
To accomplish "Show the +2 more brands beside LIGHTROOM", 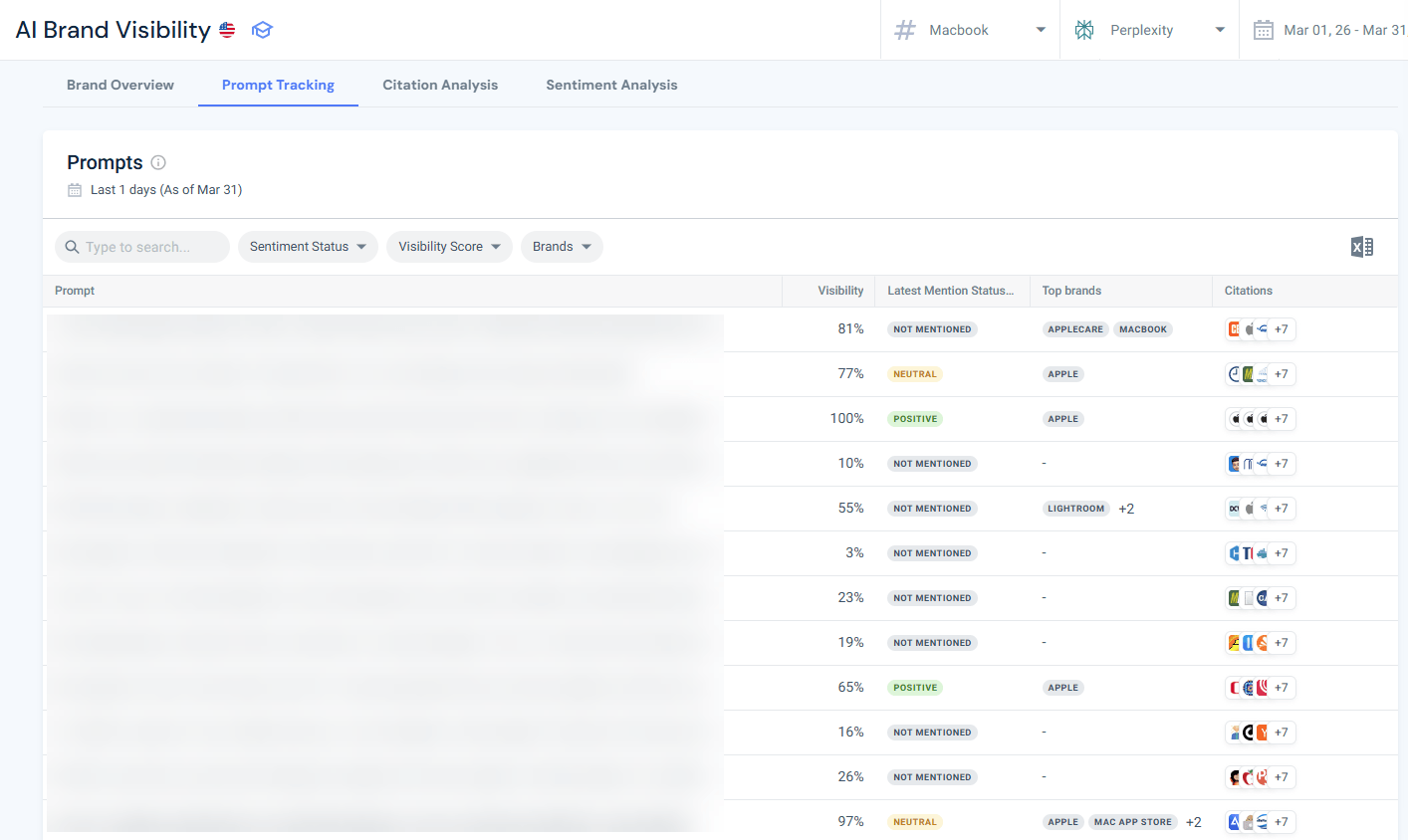I will [1126, 509].
